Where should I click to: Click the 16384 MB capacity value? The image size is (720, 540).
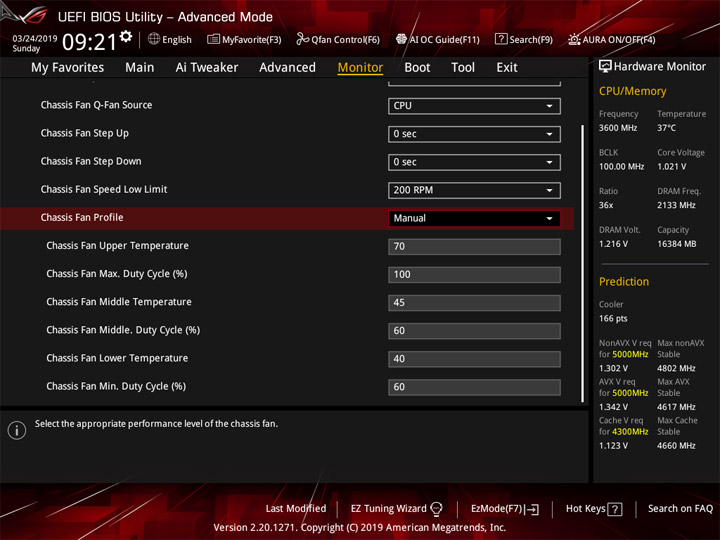tap(676, 244)
